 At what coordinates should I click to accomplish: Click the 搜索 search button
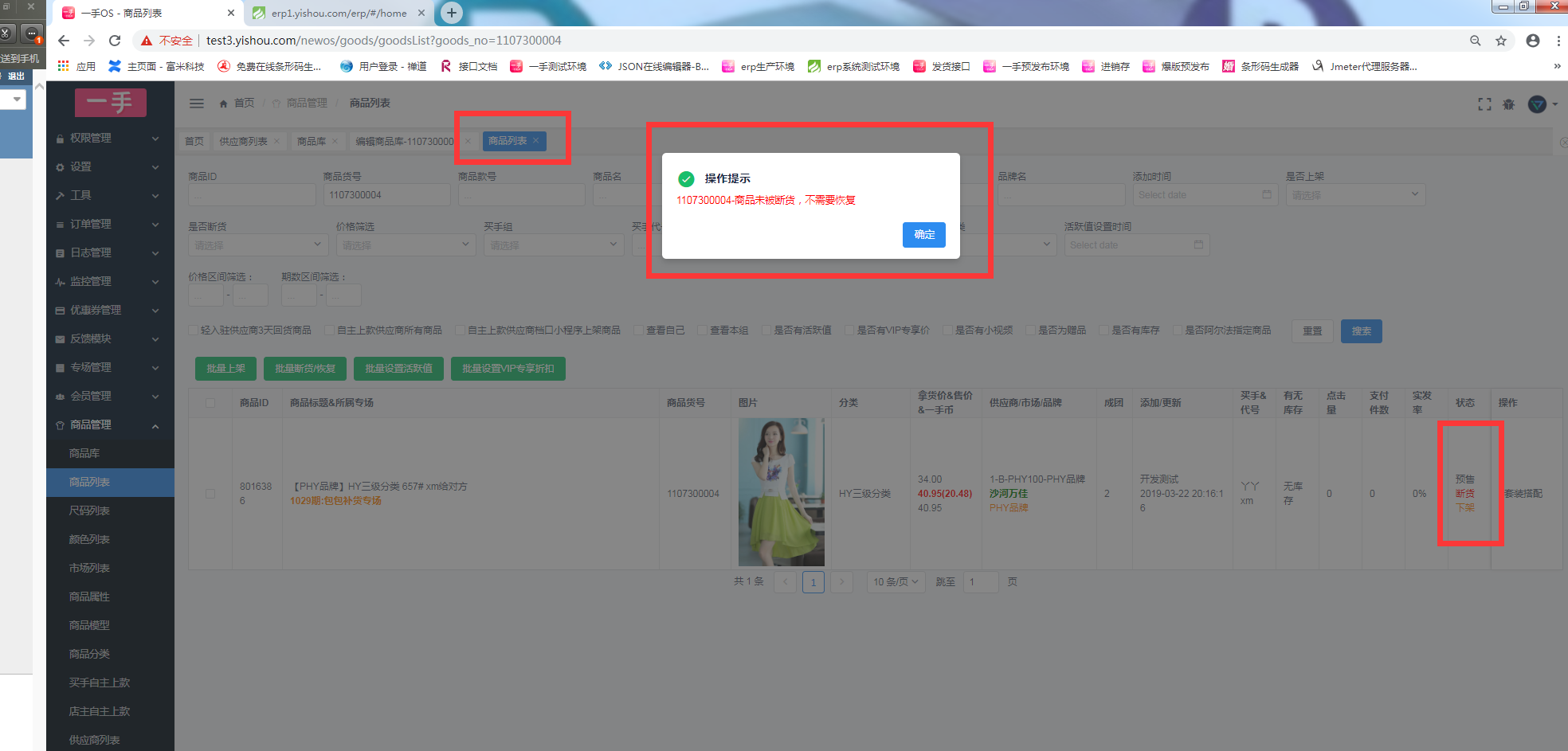coord(1362,331)
